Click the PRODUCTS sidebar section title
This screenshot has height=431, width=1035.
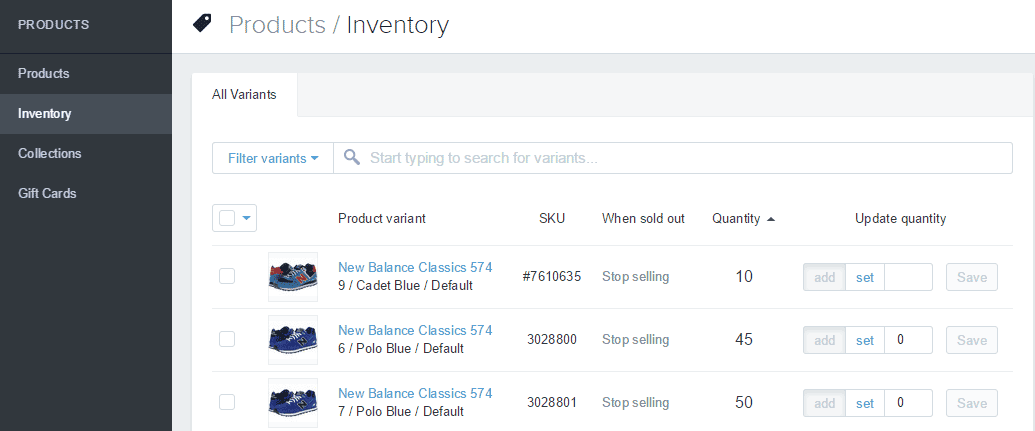[x=53, y=25]
